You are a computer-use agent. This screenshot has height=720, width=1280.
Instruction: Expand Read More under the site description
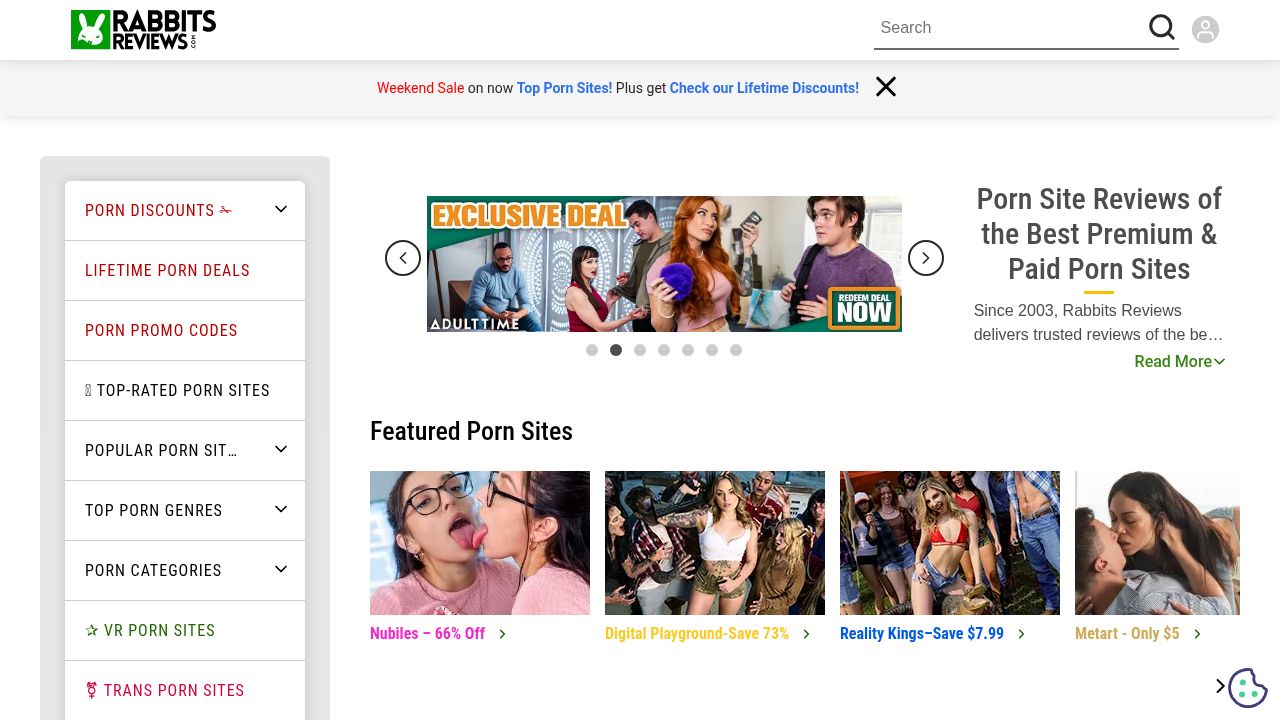click(x=1180, y=361)
